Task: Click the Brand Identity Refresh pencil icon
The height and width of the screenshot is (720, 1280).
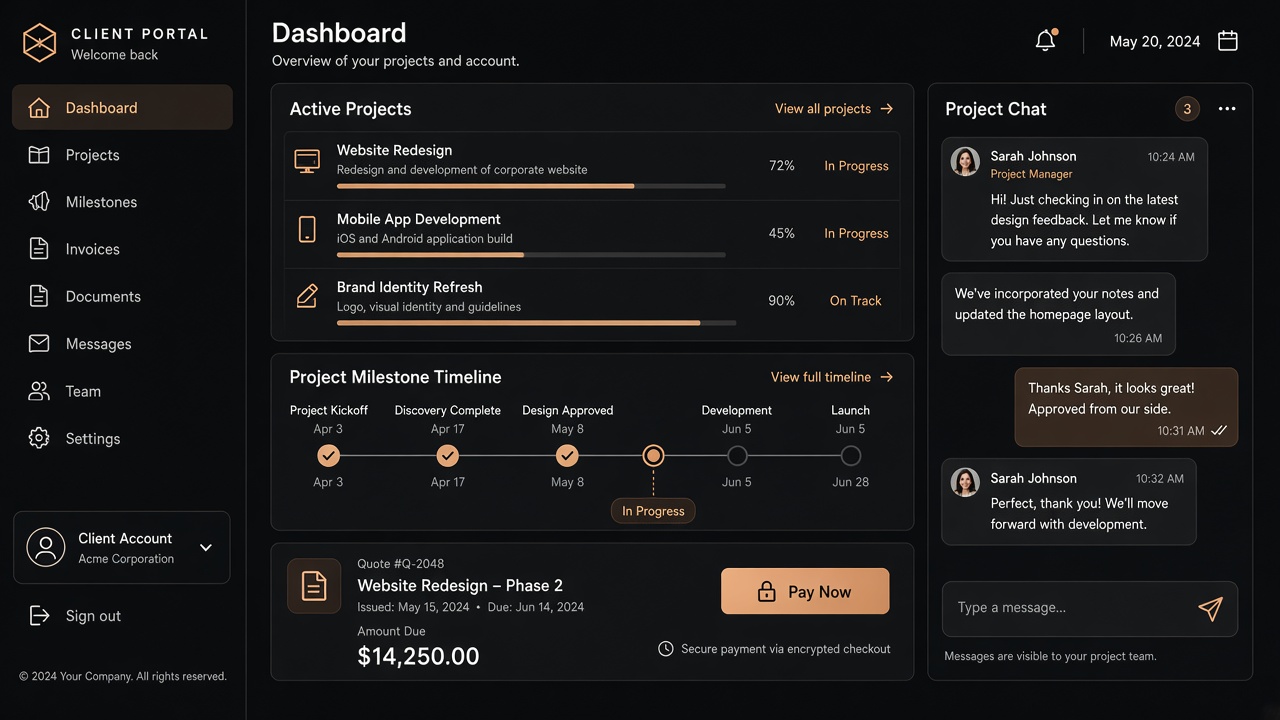Action: (307, 296)
